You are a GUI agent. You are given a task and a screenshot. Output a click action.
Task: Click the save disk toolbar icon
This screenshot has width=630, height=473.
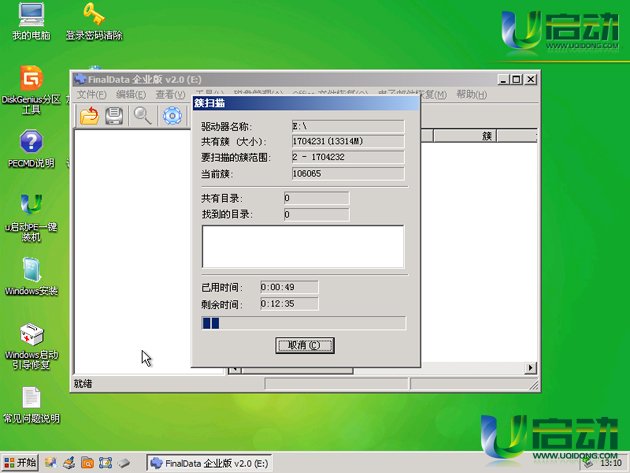(x=115, y=115)
